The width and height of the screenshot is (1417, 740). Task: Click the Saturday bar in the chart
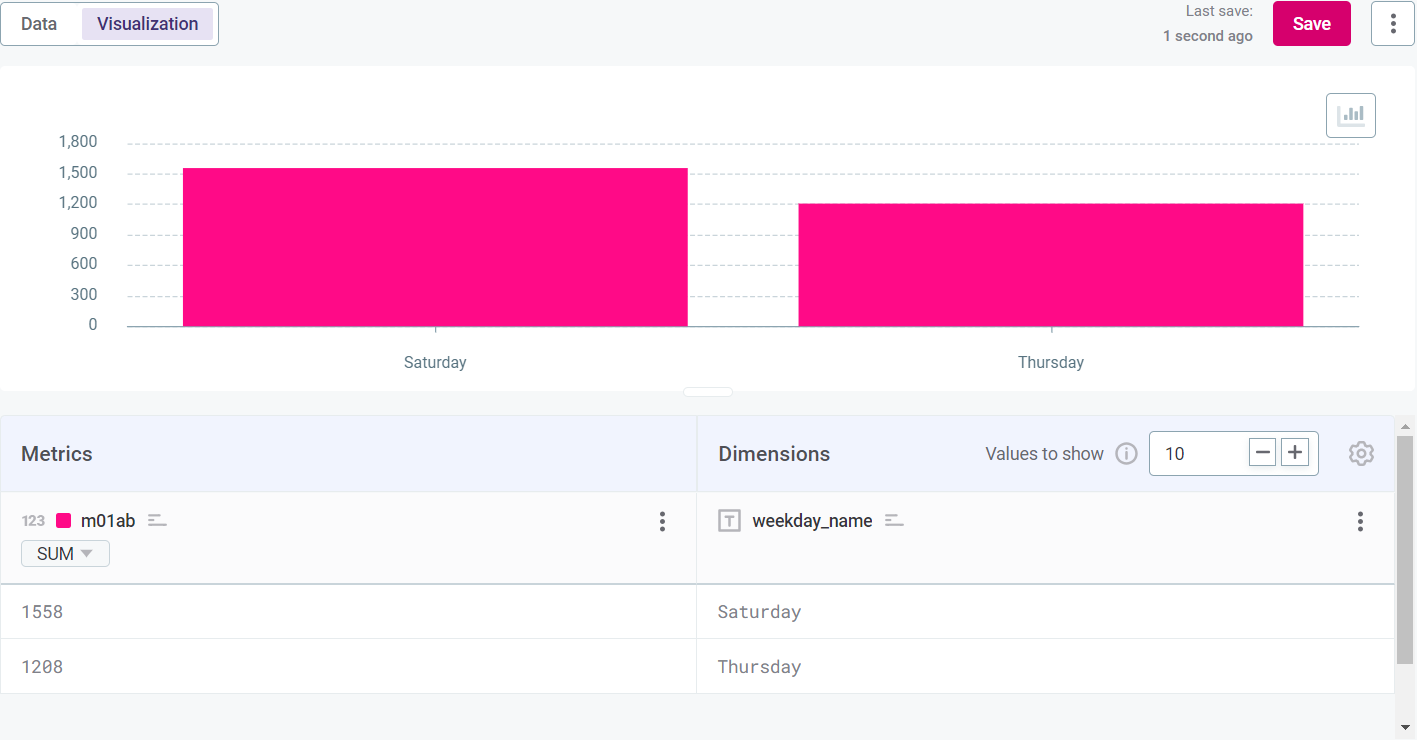[x=435, y=247]
